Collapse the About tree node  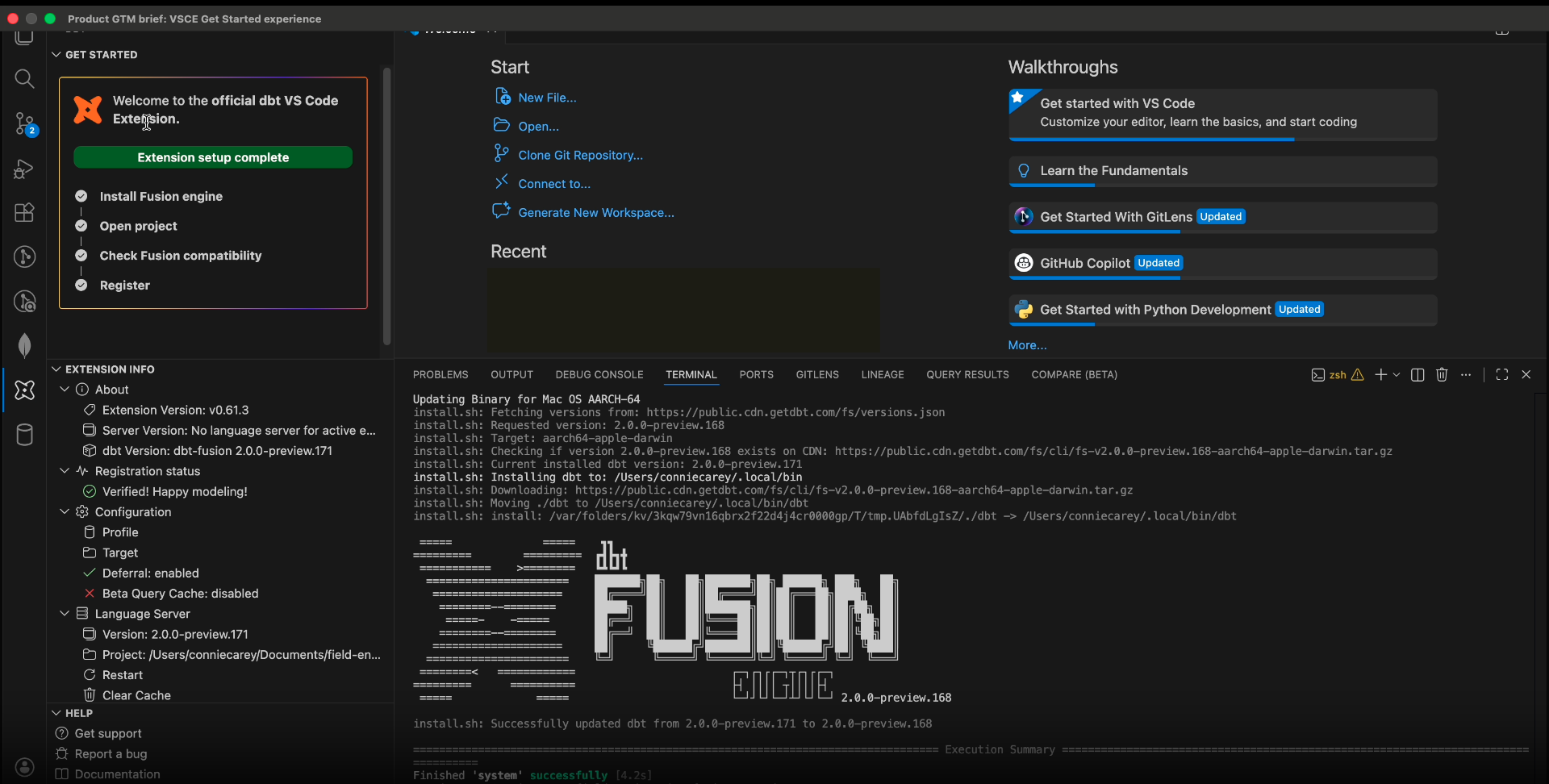point(65,389)
